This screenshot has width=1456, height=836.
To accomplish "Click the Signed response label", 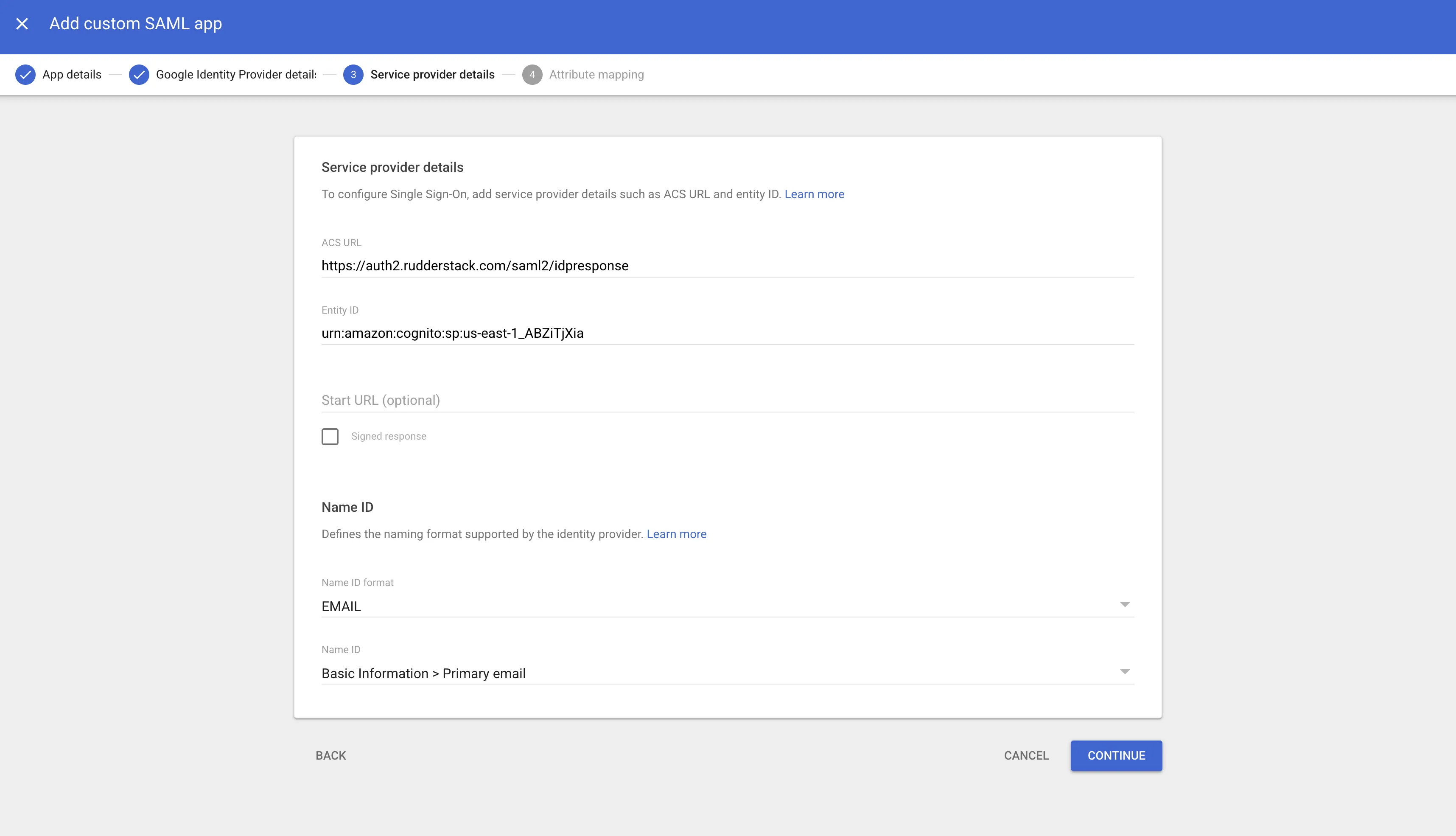I will 389,436.
